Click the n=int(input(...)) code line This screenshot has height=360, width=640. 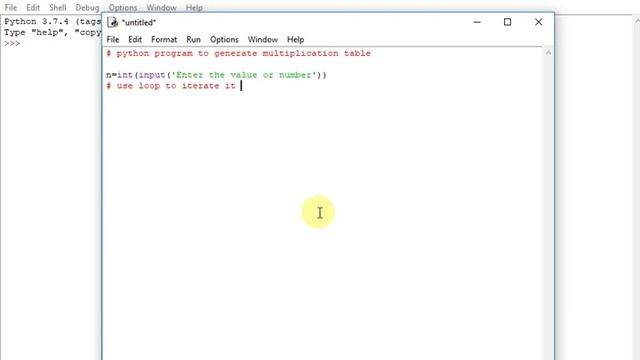(x=216, y=75)
